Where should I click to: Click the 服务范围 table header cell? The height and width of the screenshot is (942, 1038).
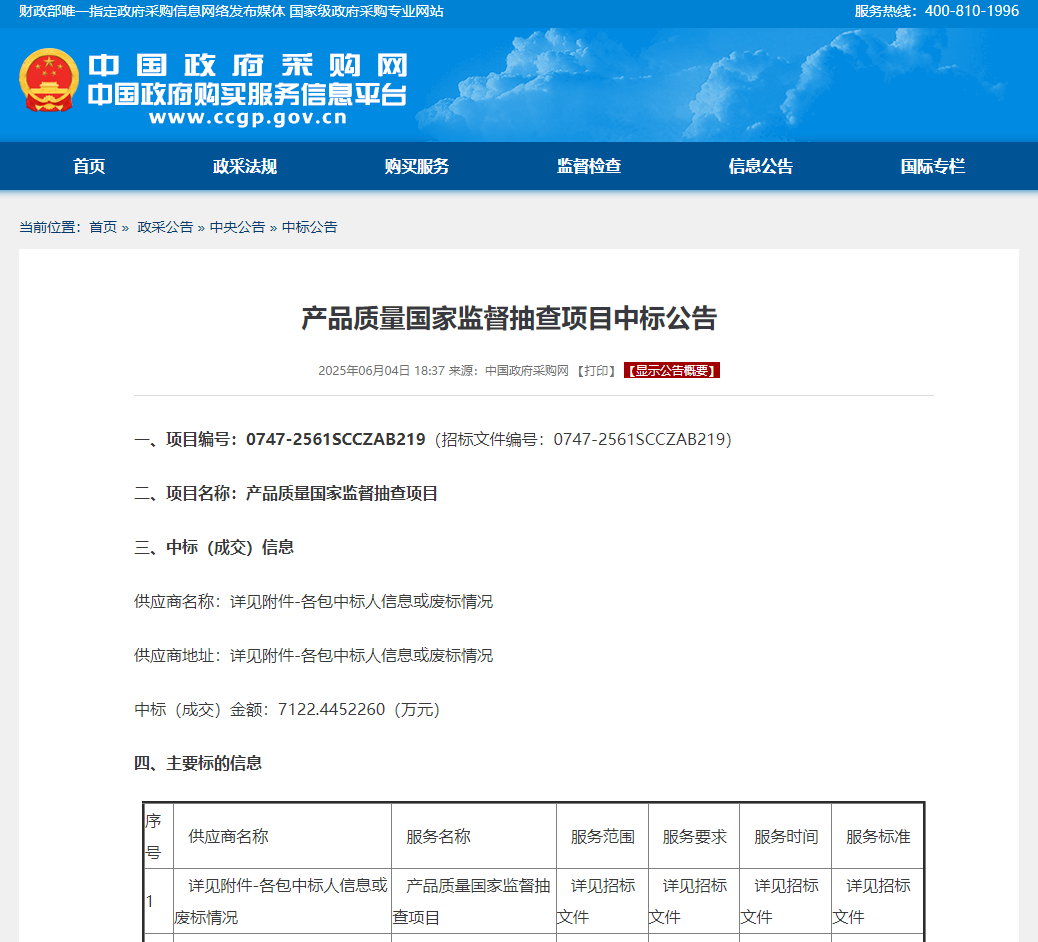[x=602, y=837]
